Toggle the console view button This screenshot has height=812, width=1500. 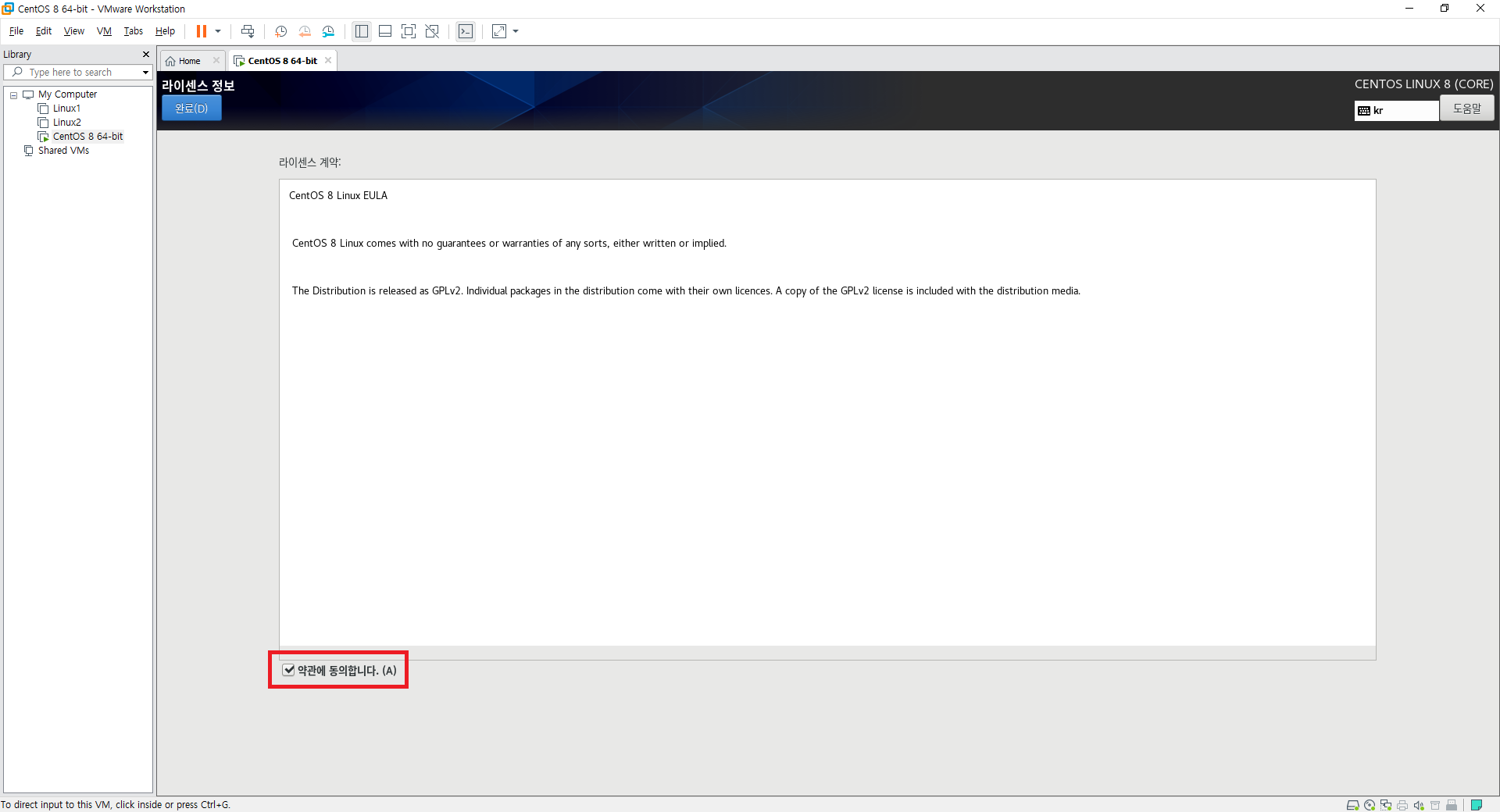point(466,31)
